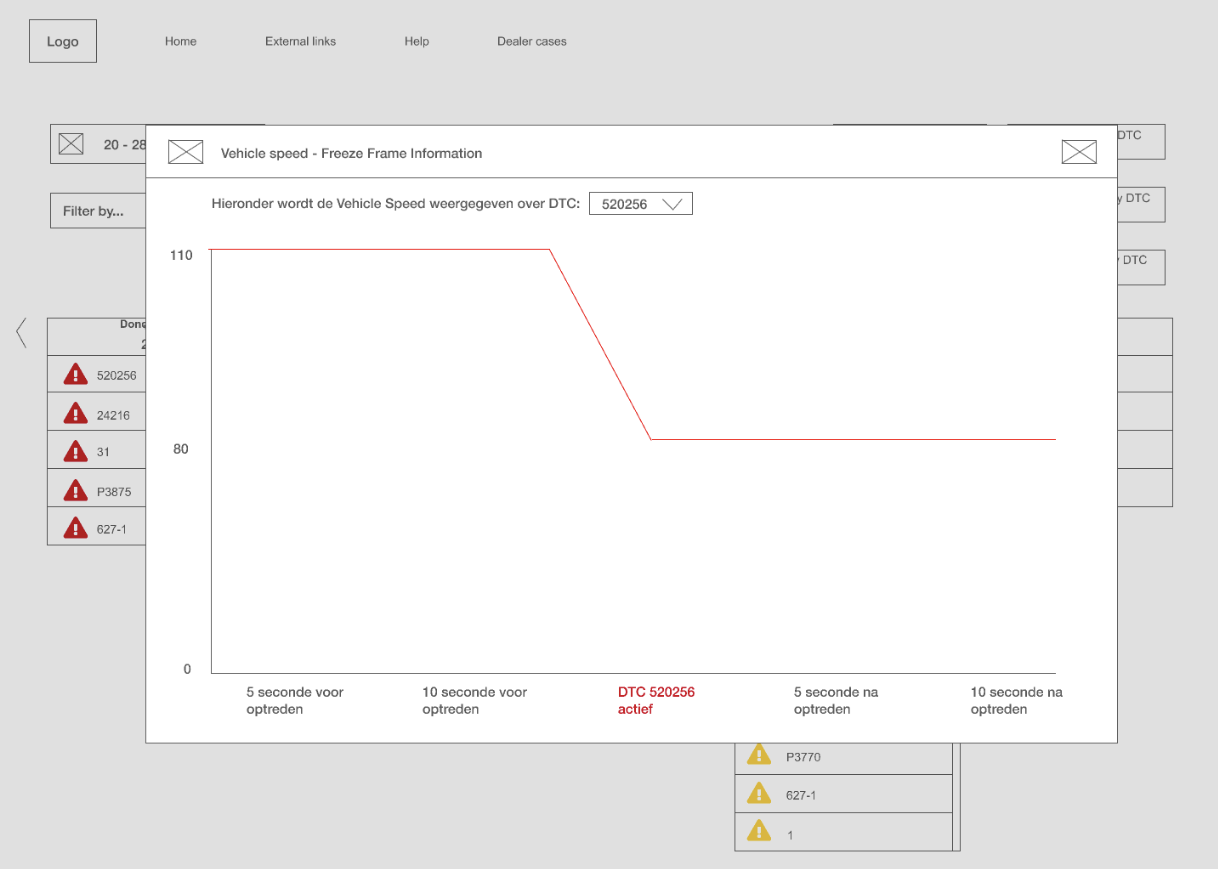Click the red warning icon beside 24216
The width and height of the screenshot is (1218, 869).
pos(75,413)
